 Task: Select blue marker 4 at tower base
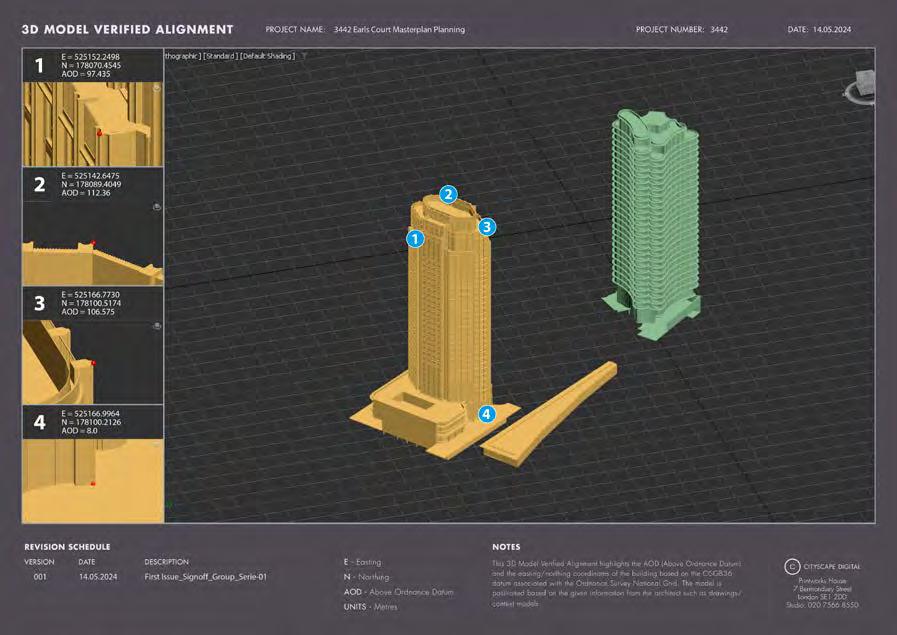[486, 414]
